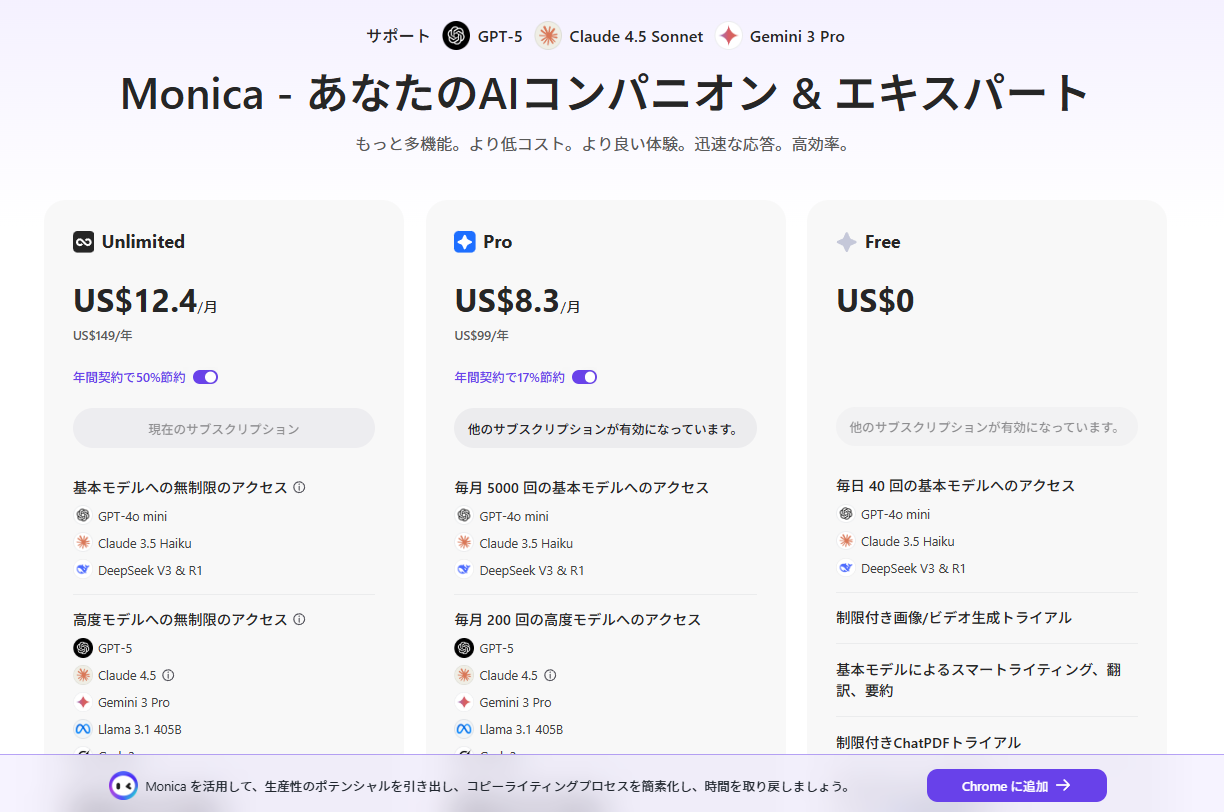The width and height of the screenshot is (1224, 812).
Task: Click the Gemini 3 Pro header icon
Action: [x=729, y=36]
